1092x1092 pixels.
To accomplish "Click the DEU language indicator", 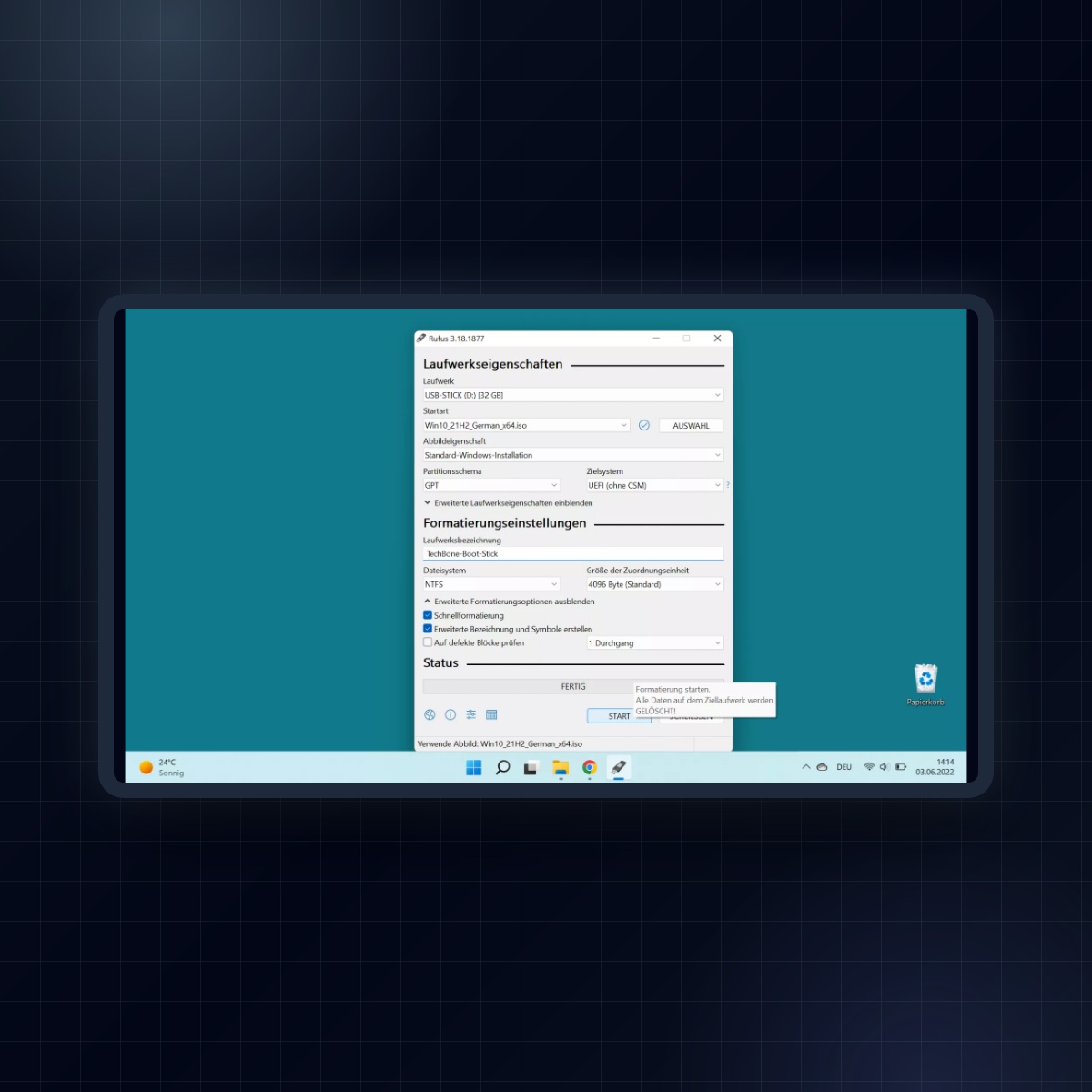I will 844,767.
